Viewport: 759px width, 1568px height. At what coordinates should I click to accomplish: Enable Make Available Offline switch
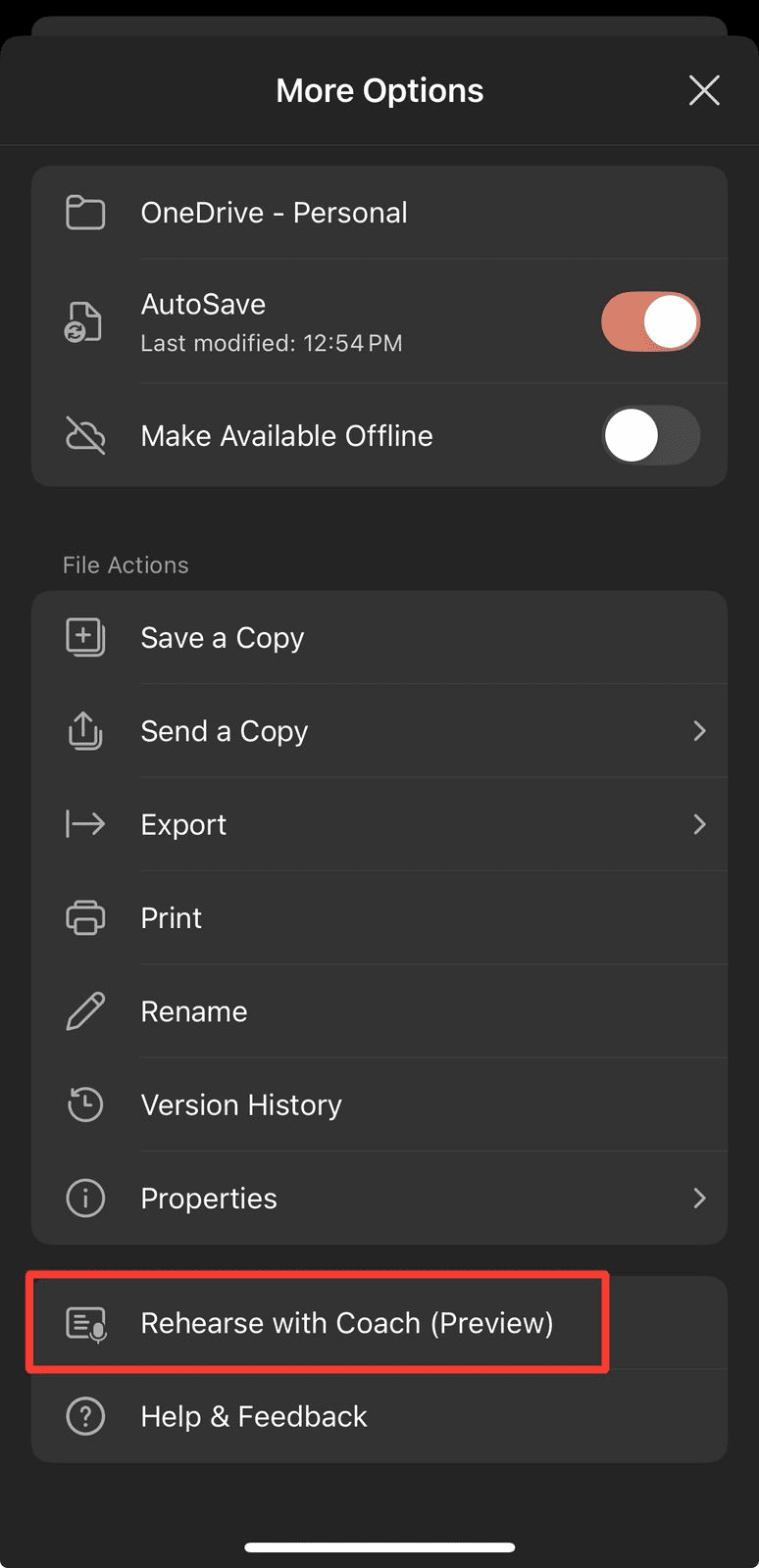pyautogui.click(x=650, y=436)
